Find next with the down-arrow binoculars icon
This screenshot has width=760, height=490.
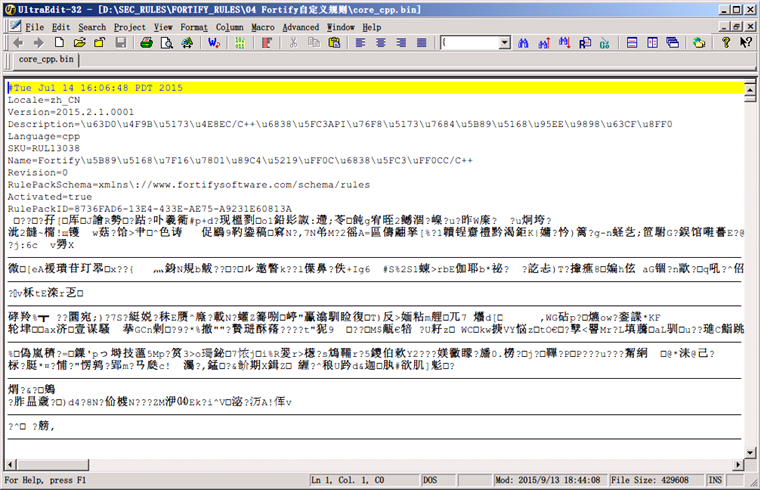click(x=564, y=43)
